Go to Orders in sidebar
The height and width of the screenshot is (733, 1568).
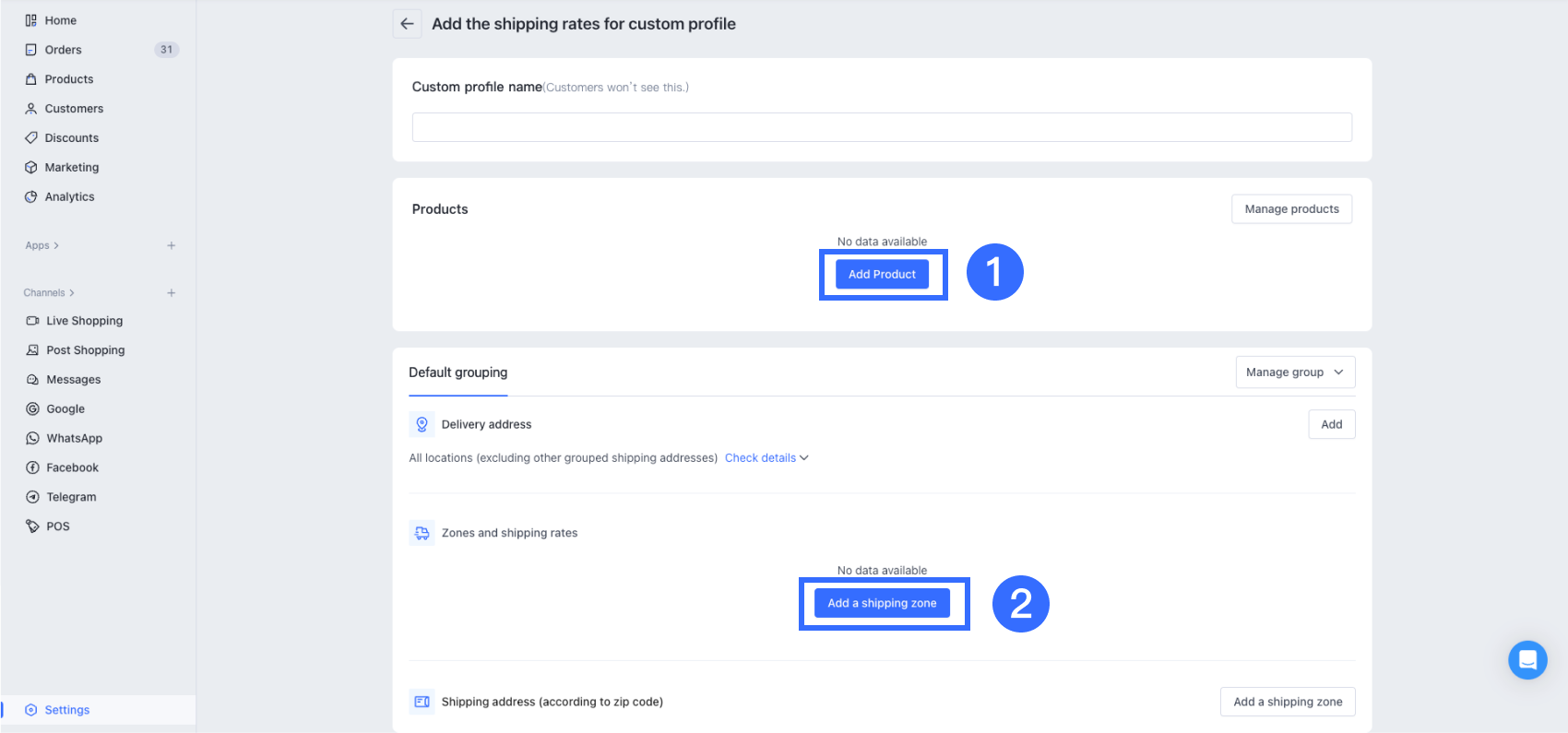63,50
